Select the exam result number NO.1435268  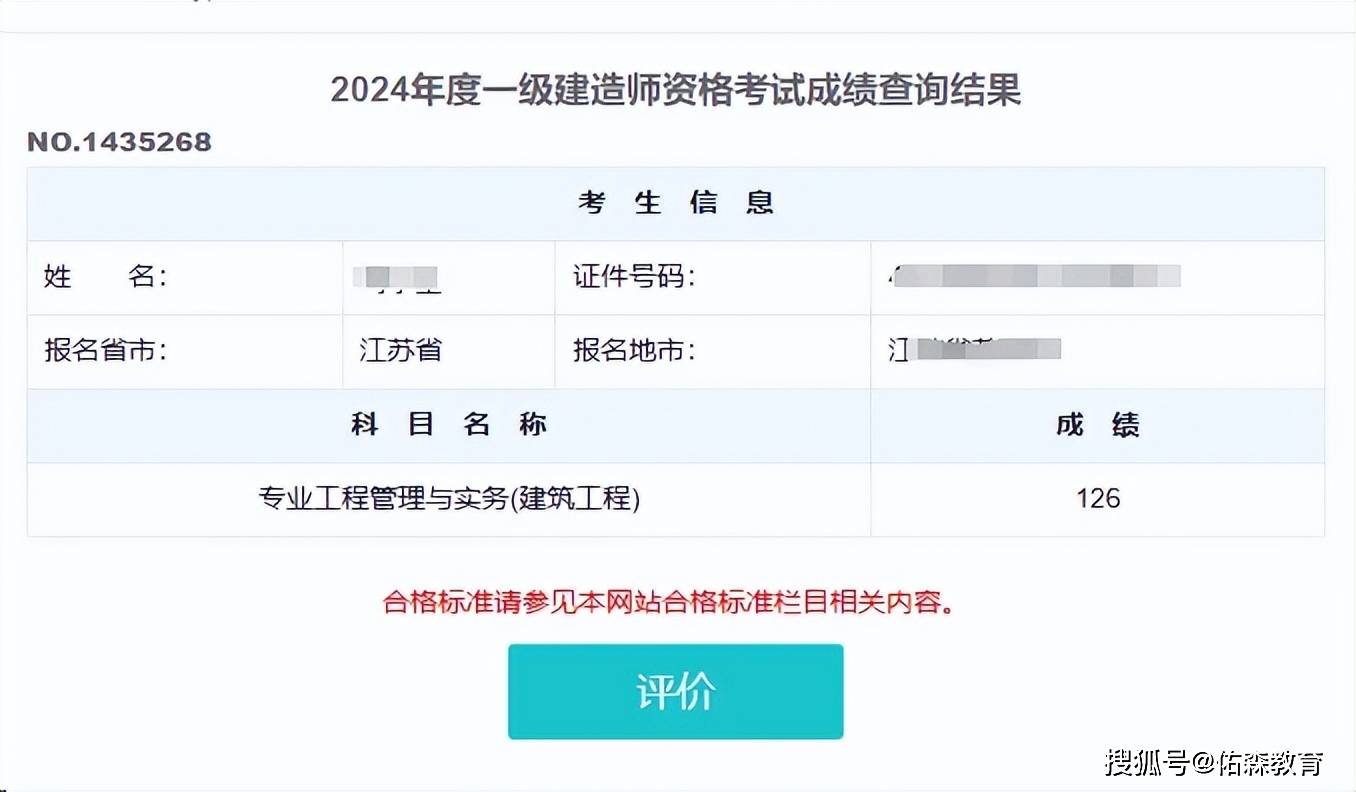[x=117, y=142]
